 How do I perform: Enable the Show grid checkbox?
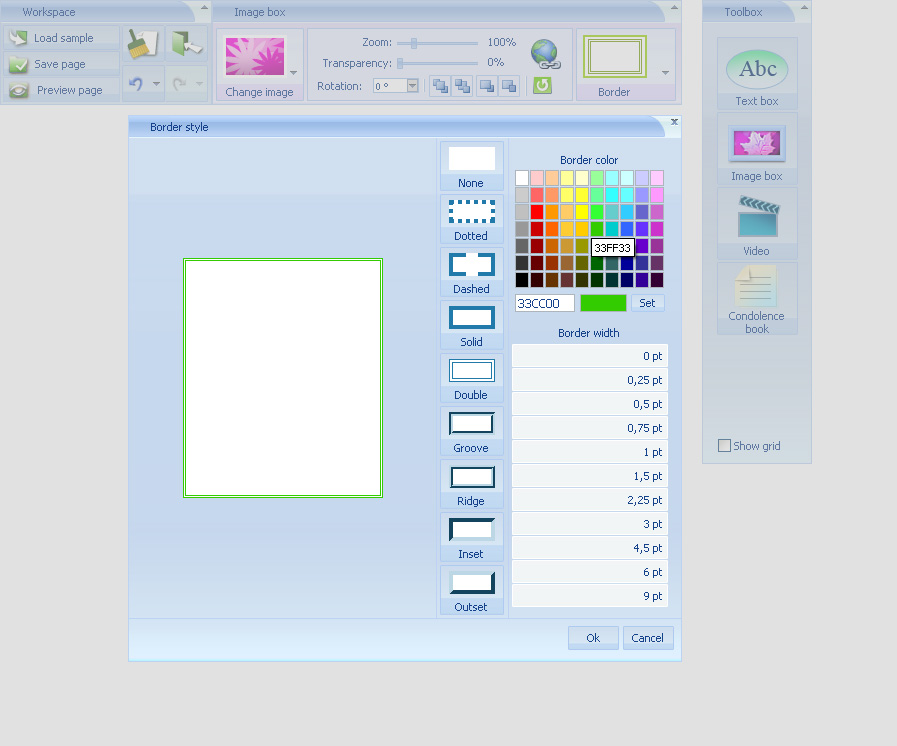coord(724,446)
